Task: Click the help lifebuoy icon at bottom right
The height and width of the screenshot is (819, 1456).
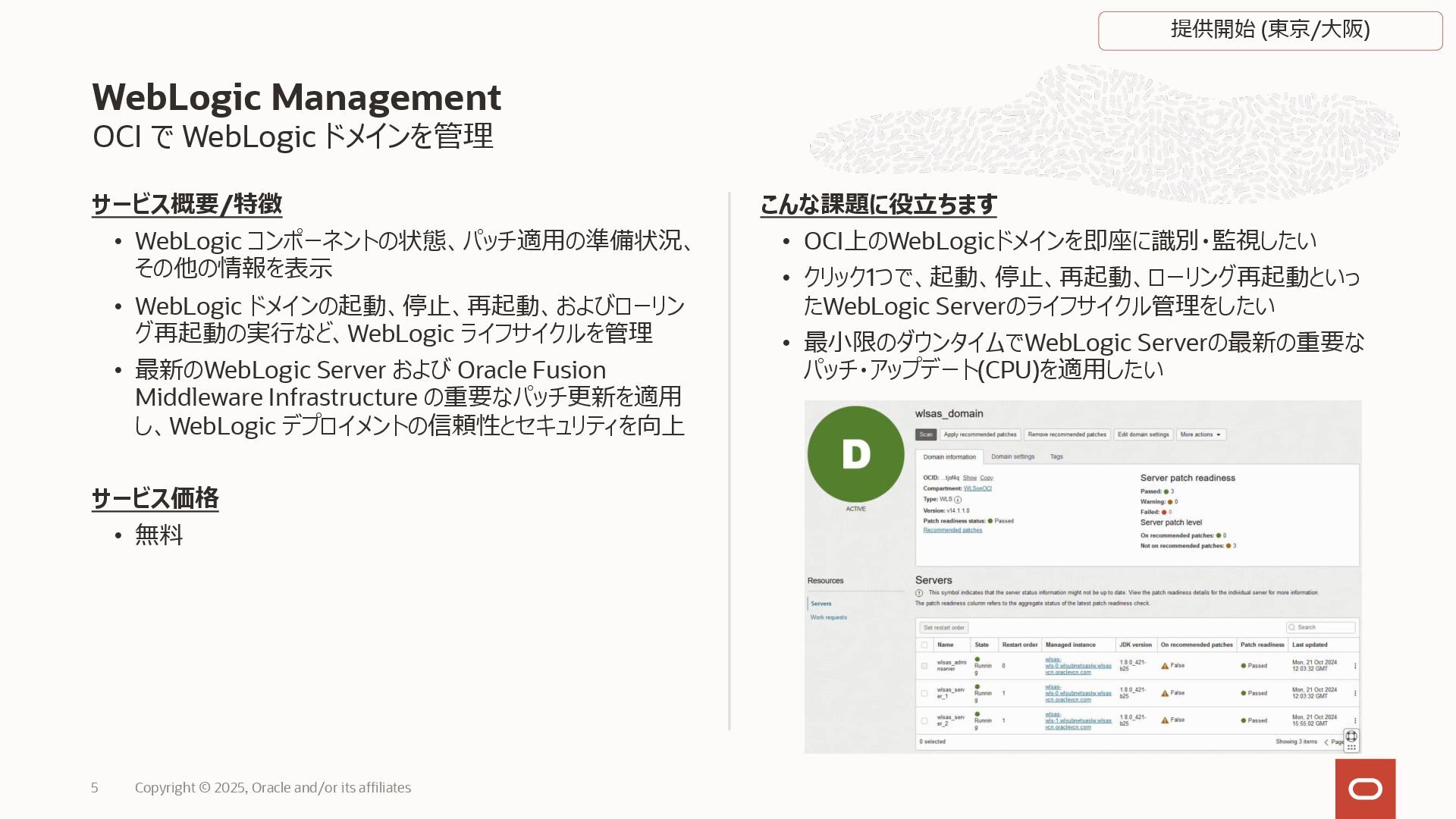Action: pos(1351,736)
